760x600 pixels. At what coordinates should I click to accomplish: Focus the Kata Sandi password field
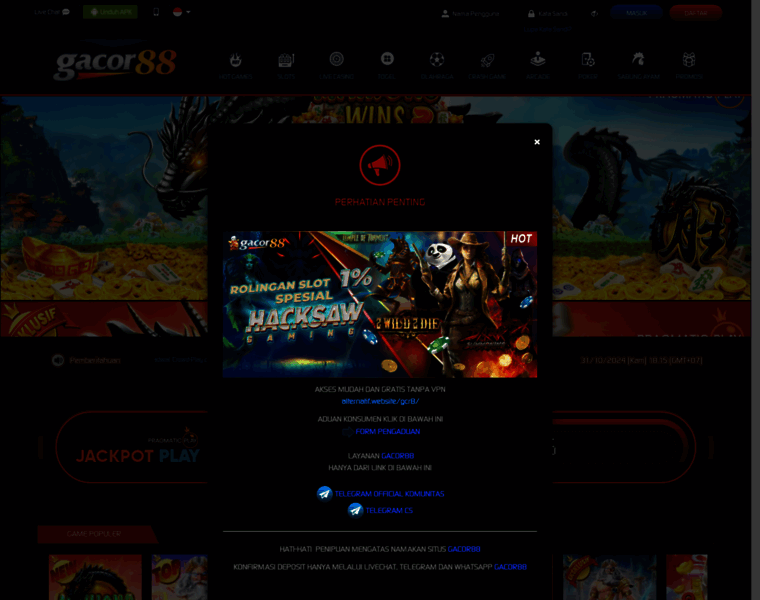coord(553,14)
